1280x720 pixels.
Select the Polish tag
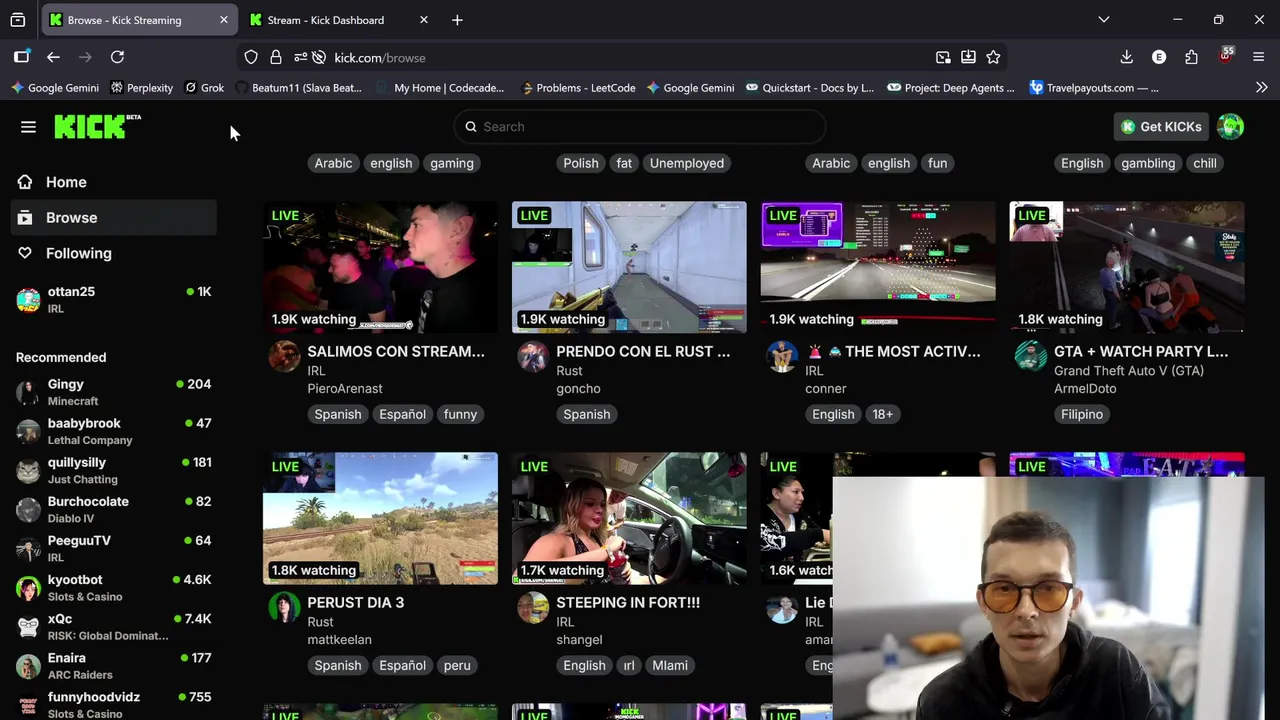coord(580,163)
